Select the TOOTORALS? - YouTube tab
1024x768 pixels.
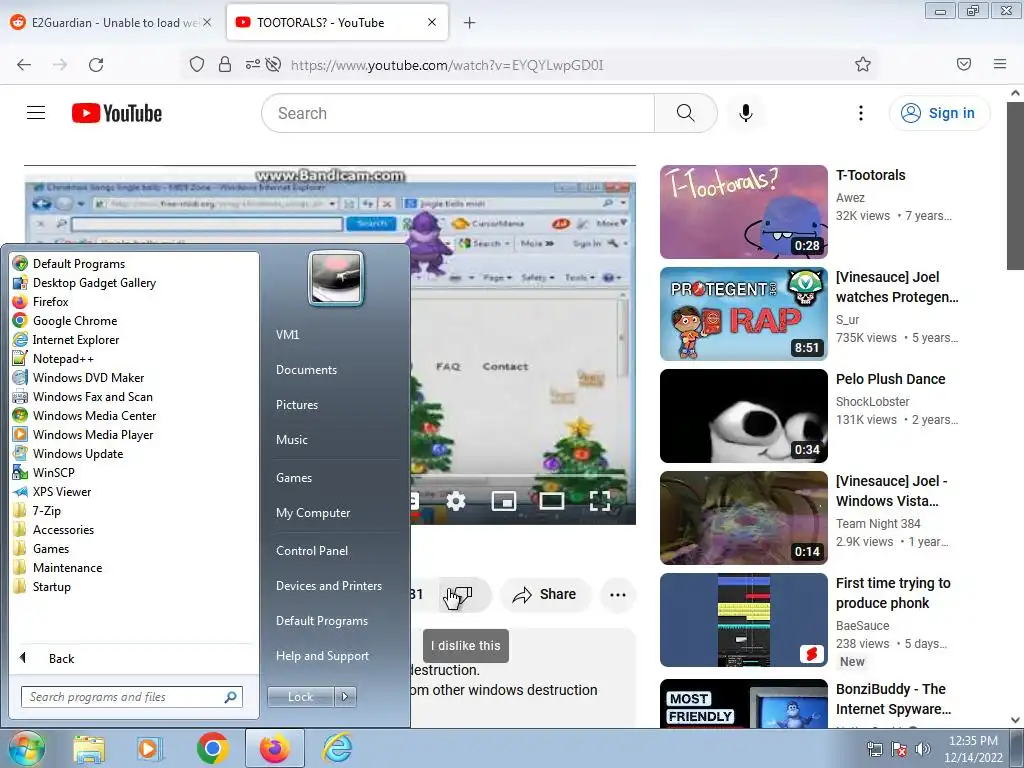point(337,23)
